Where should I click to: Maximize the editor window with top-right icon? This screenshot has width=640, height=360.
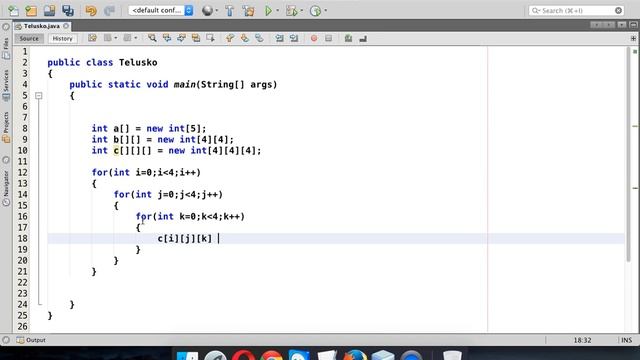coord(633,25)
